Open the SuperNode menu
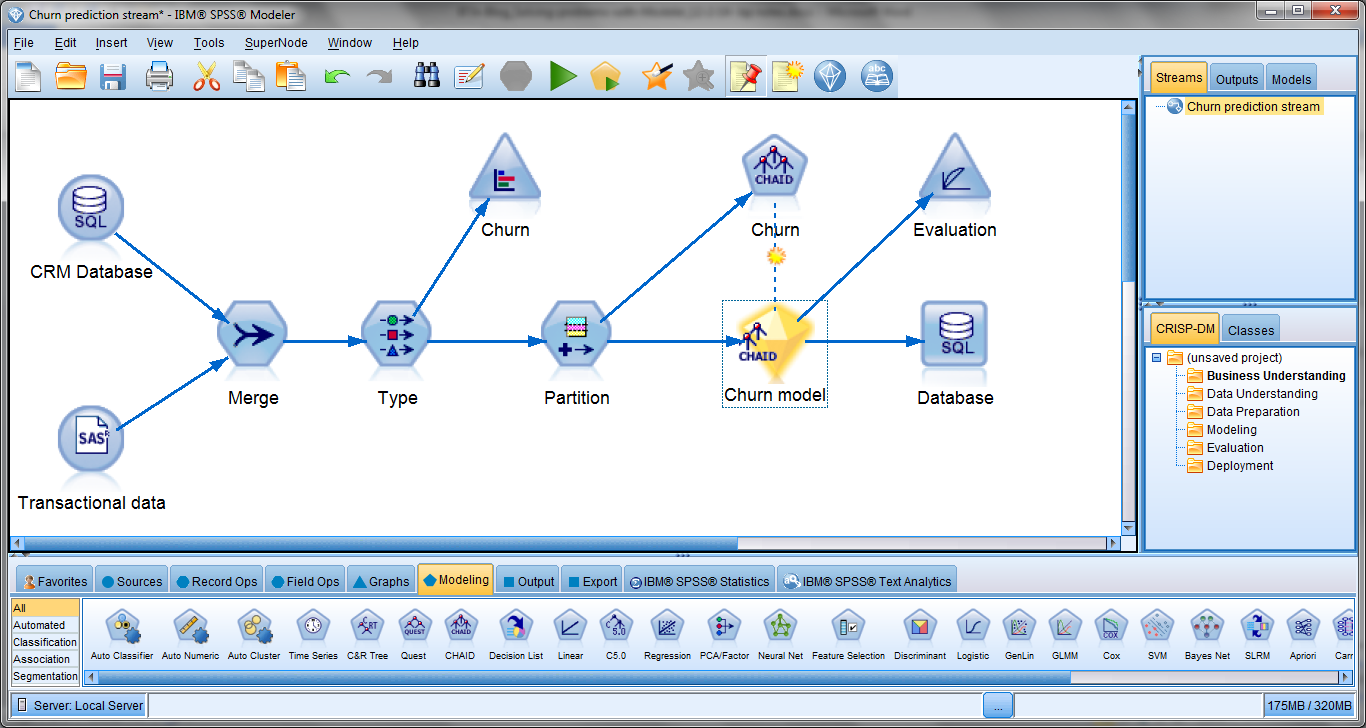 [x=276, y=43]
